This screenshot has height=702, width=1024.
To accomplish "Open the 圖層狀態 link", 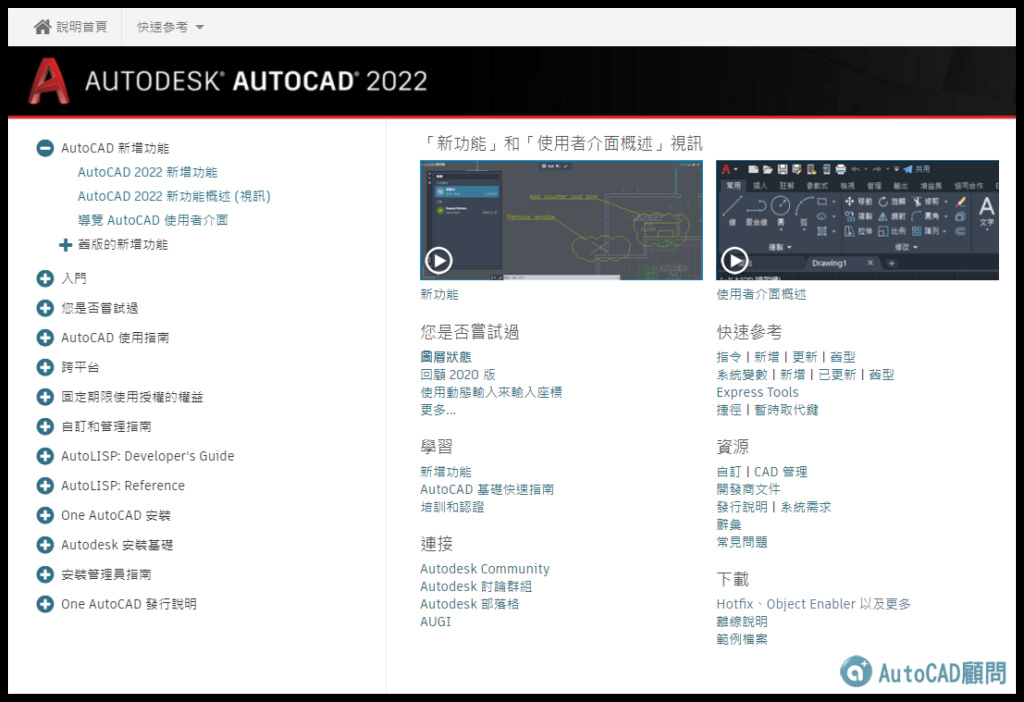I will 446,357.
